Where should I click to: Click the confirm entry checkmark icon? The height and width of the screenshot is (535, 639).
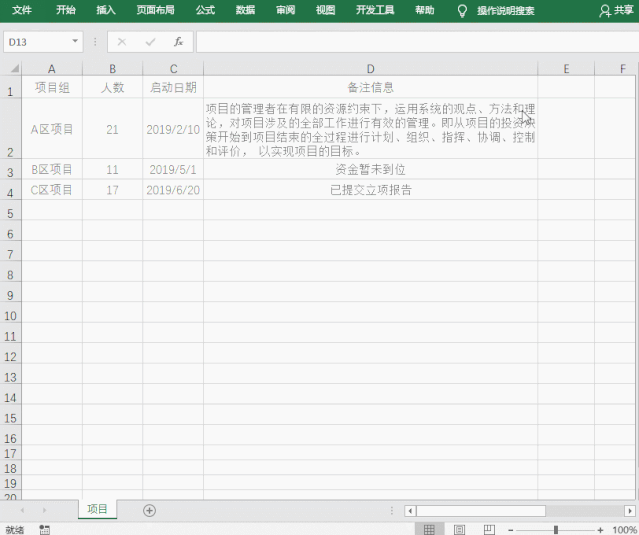[x=150, y=42]
